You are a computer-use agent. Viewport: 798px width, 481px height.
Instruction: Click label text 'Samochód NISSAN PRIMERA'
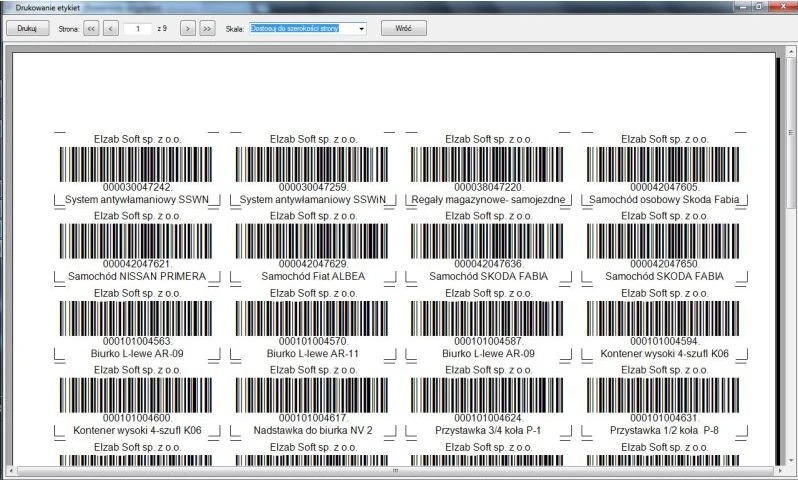pos(137,276)
